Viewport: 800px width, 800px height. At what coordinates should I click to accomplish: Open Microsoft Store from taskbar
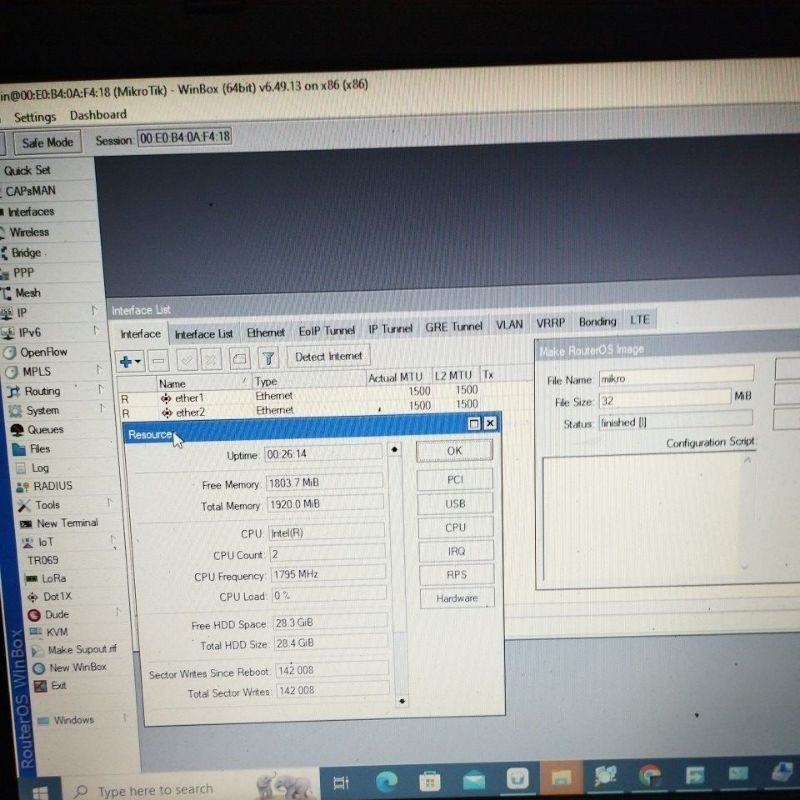click(x=430, y=782)
